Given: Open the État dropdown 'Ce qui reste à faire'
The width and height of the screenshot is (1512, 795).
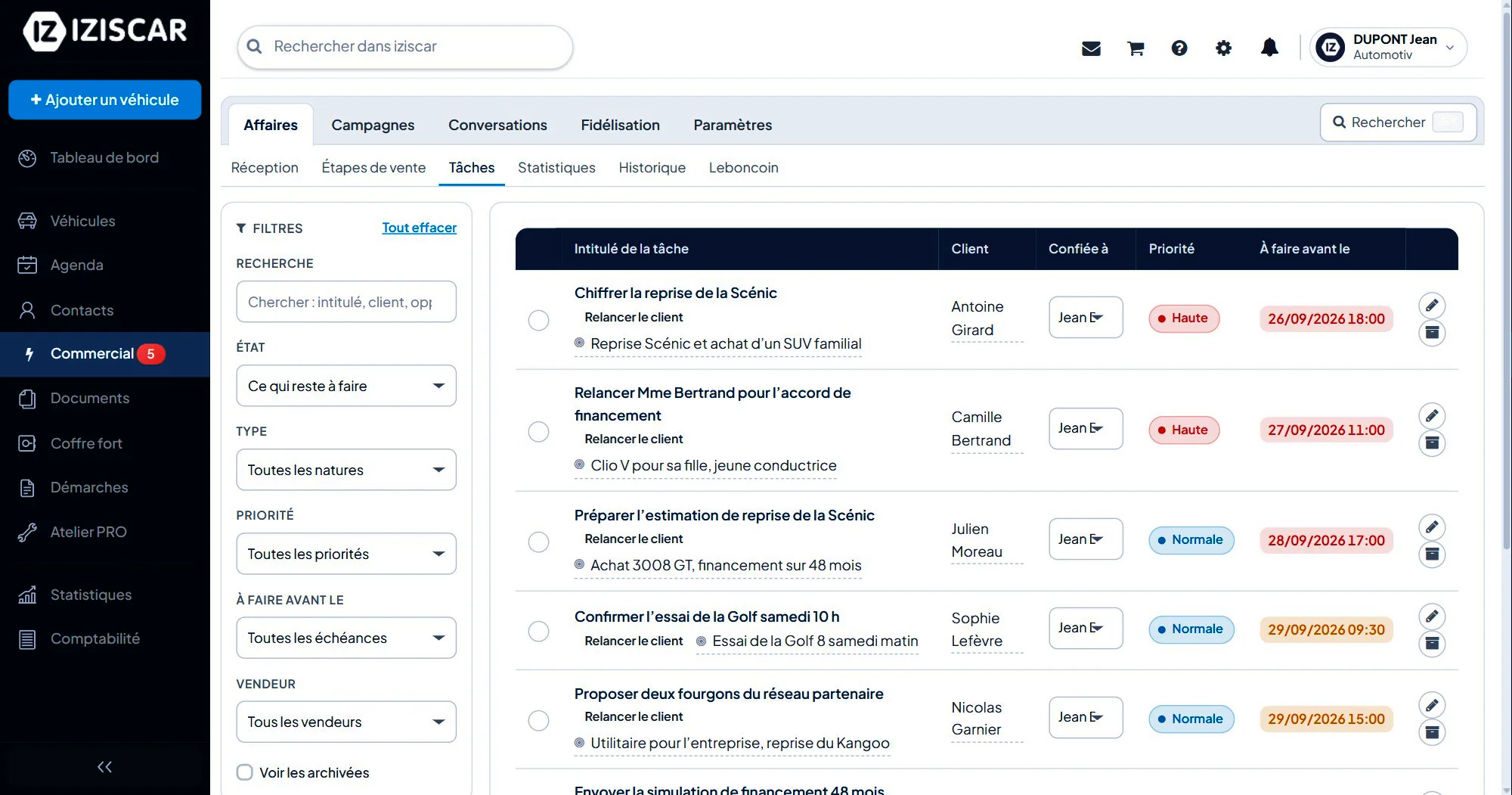Looking at the screenshot, I should 346,386.
